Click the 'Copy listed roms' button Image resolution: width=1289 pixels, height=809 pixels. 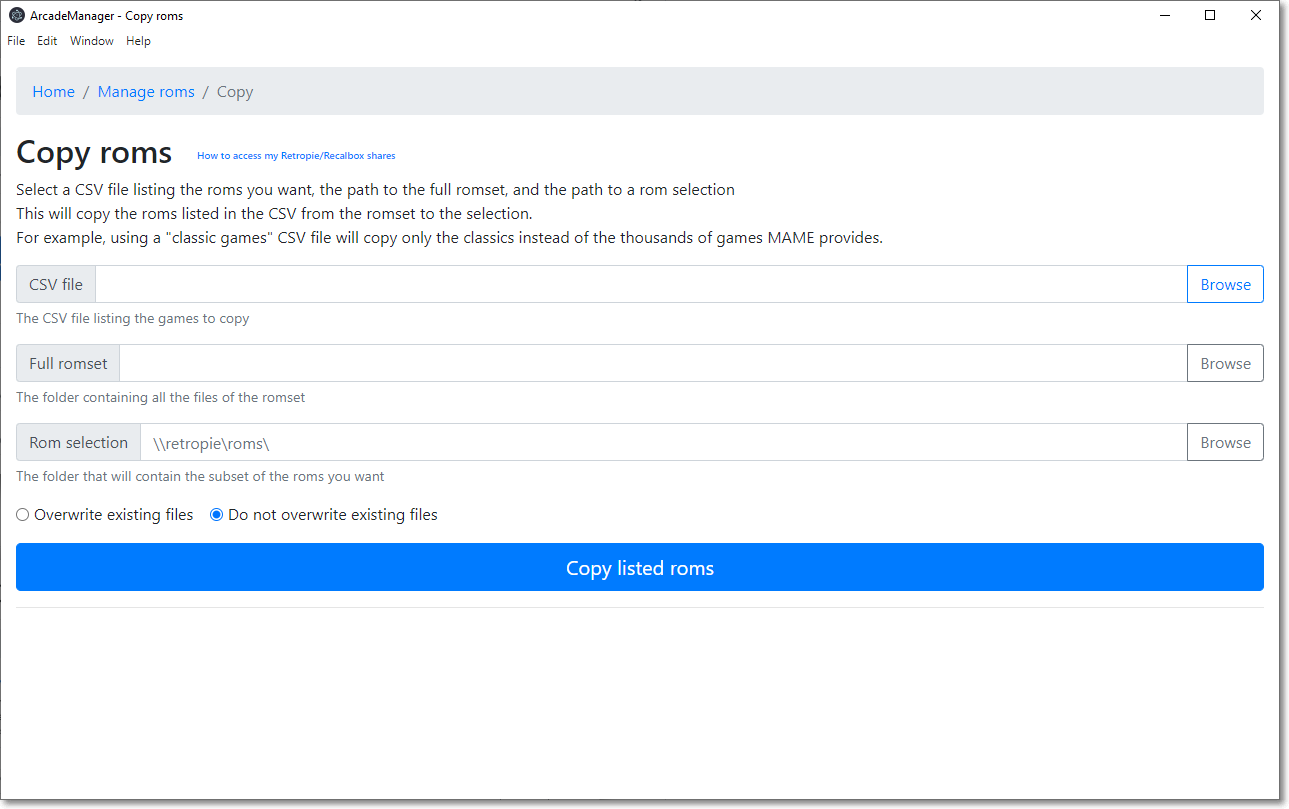pyautogui.click(x=640, y=567)
